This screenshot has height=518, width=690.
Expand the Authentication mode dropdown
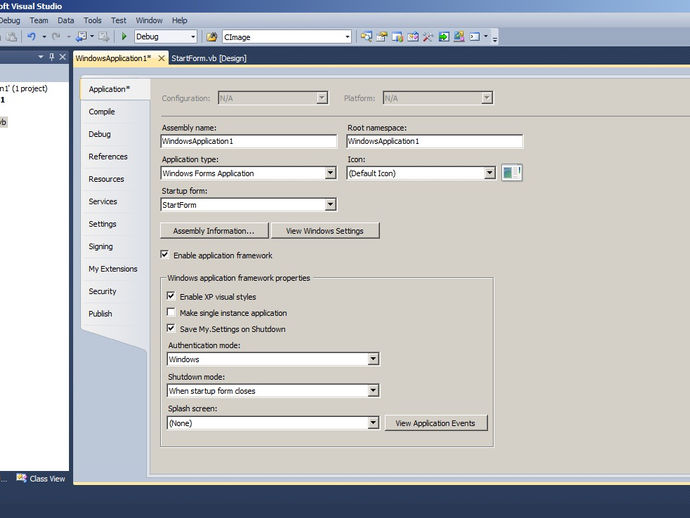point(373,359)
